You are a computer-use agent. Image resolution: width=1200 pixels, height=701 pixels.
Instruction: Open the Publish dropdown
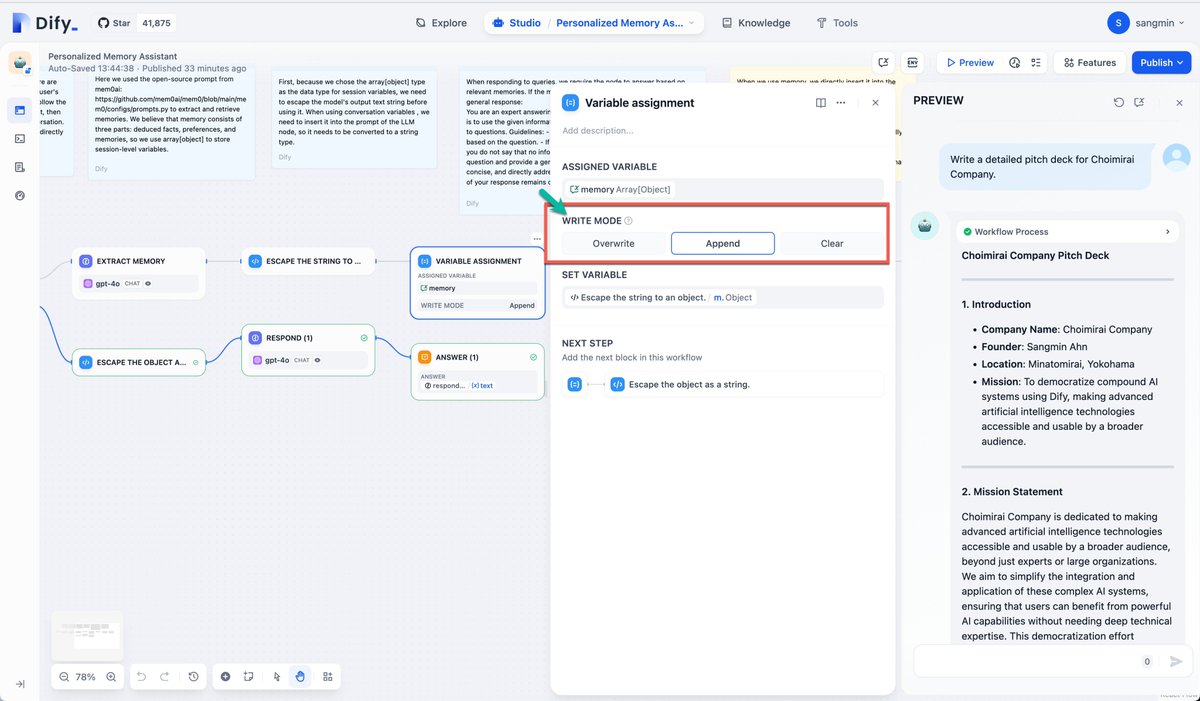(1161, 62)
